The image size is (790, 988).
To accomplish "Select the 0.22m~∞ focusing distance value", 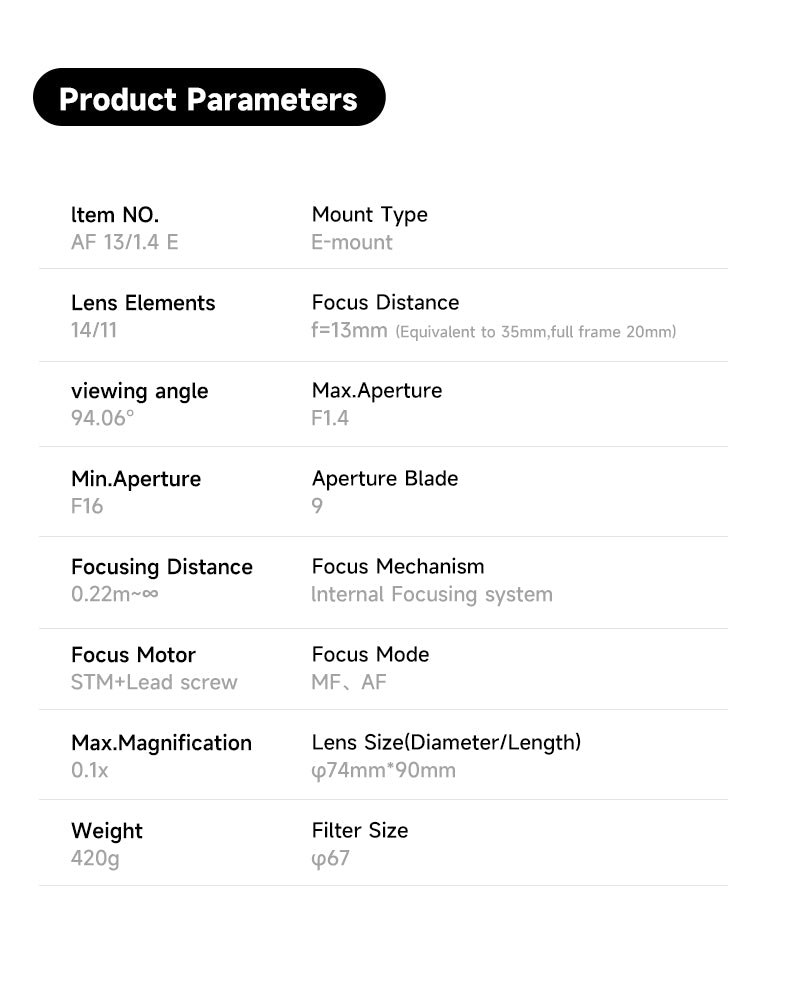I will point(115,594).
